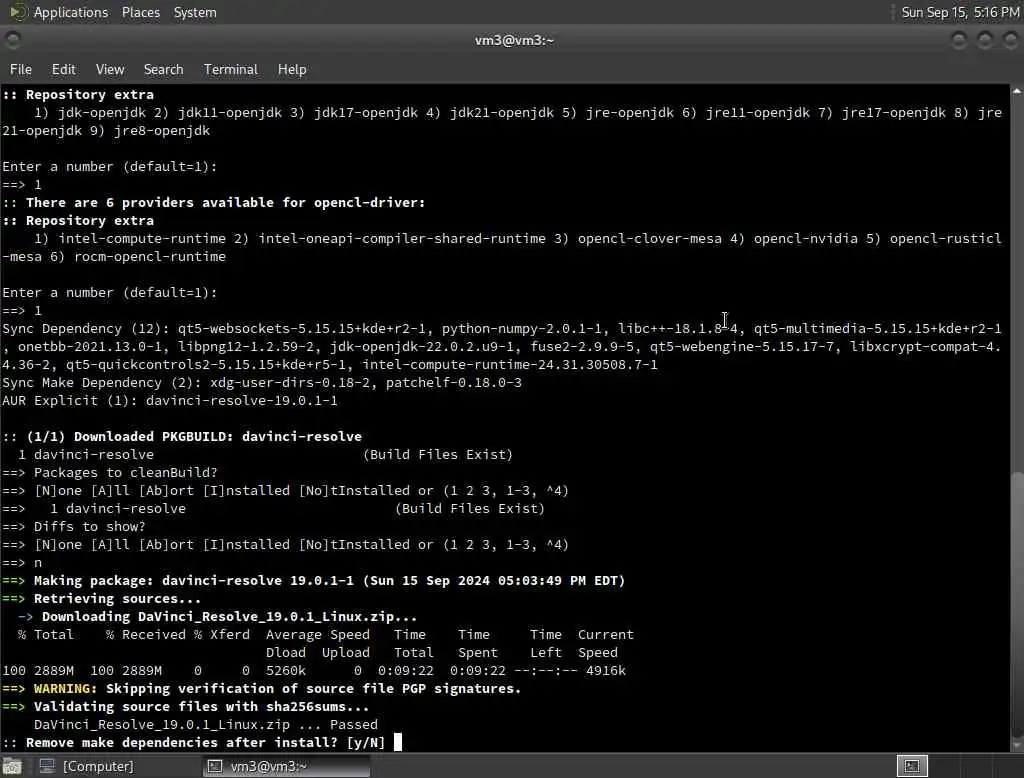Click the MATE logo icon in the top panel
Screen dimensions: 1024x778
tap(18, 12)
